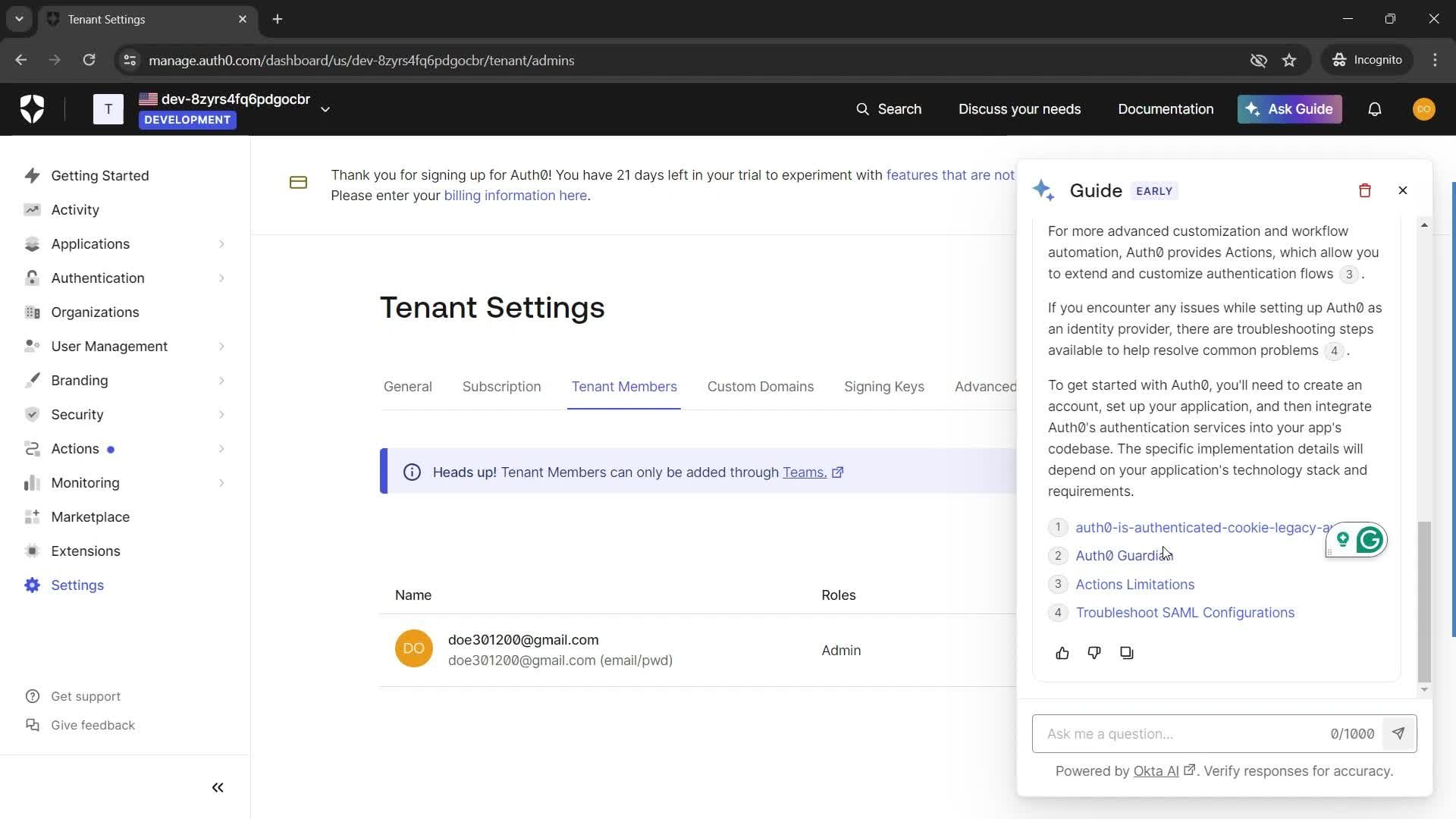Open Extensions in sidebar
This screenshot has height=819, width=1456.
pos(86,551)
